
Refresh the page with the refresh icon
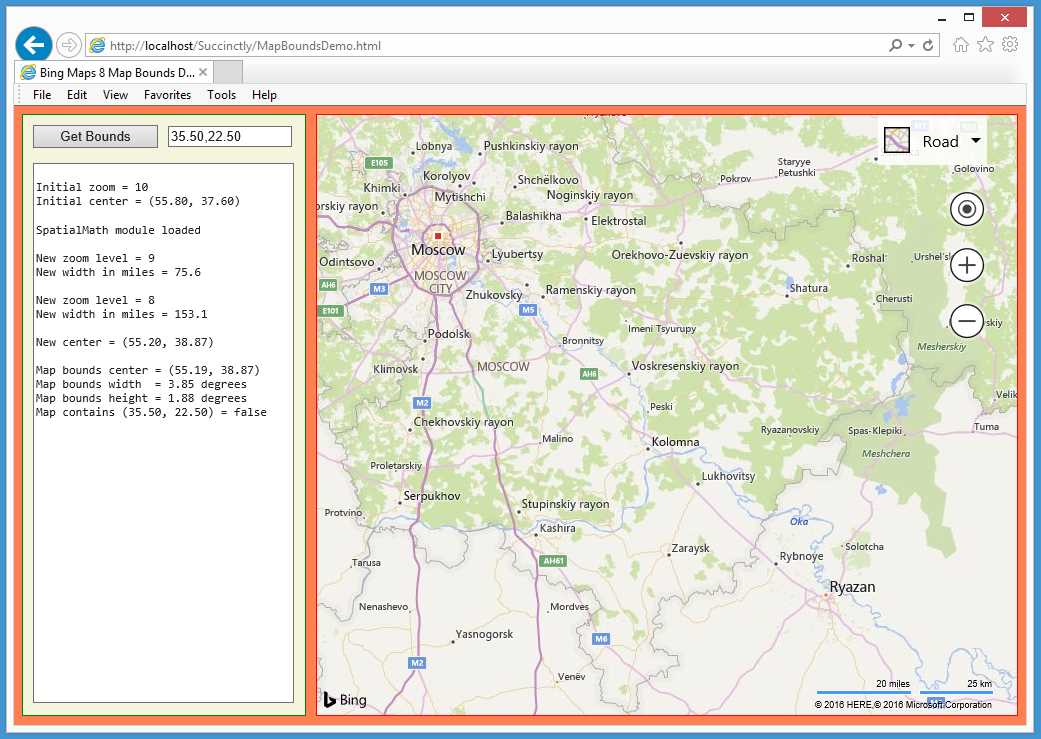(929, 45)
